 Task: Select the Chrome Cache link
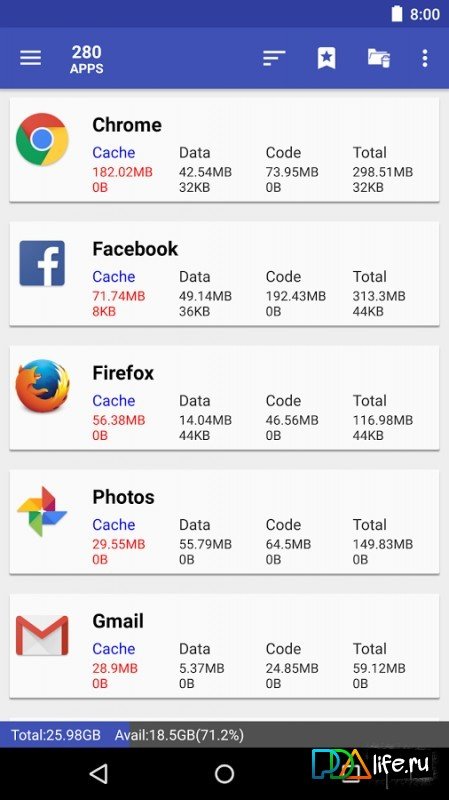point(114,153)
